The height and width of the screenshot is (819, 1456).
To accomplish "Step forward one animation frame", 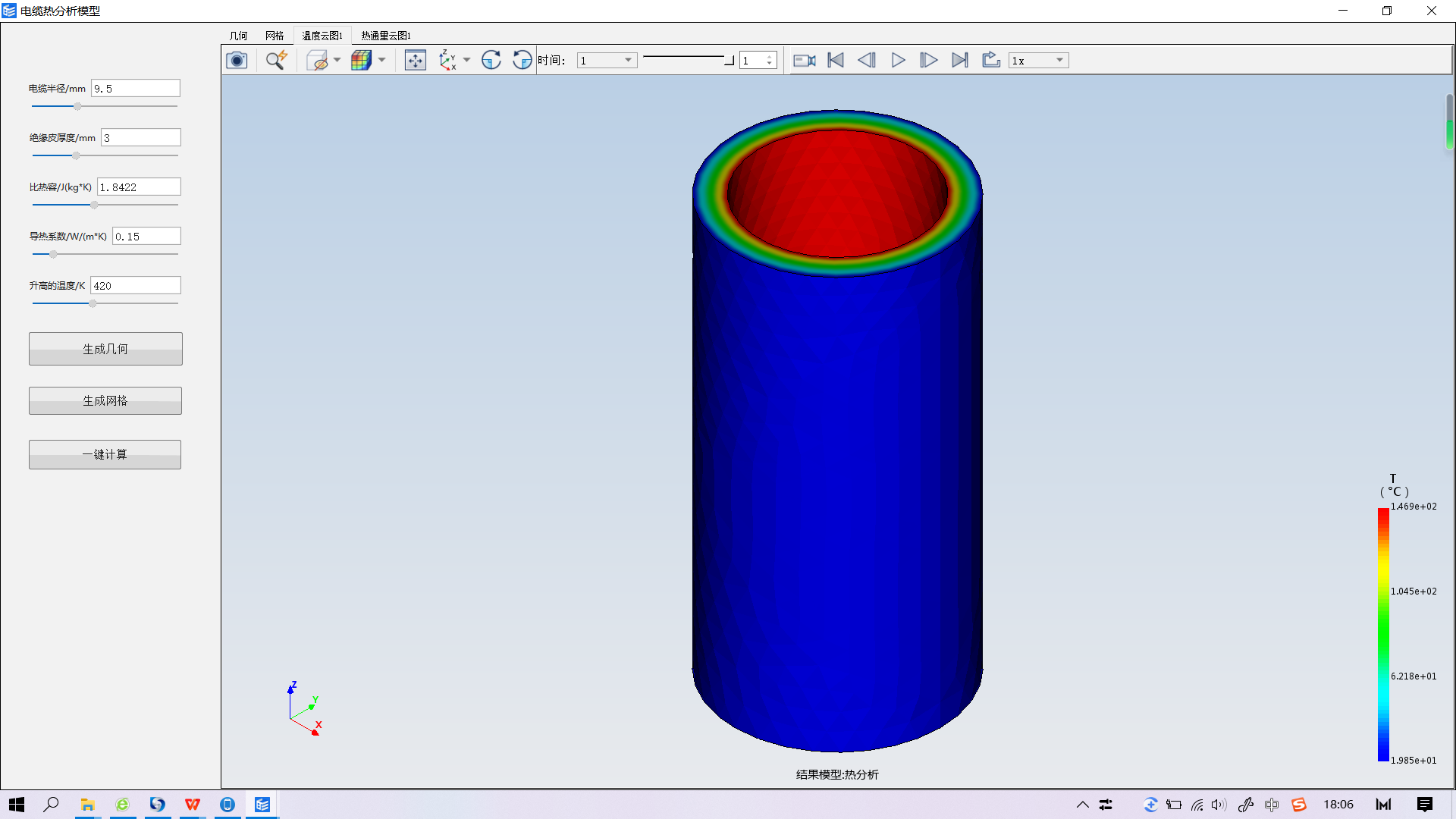I will point(928,60).
